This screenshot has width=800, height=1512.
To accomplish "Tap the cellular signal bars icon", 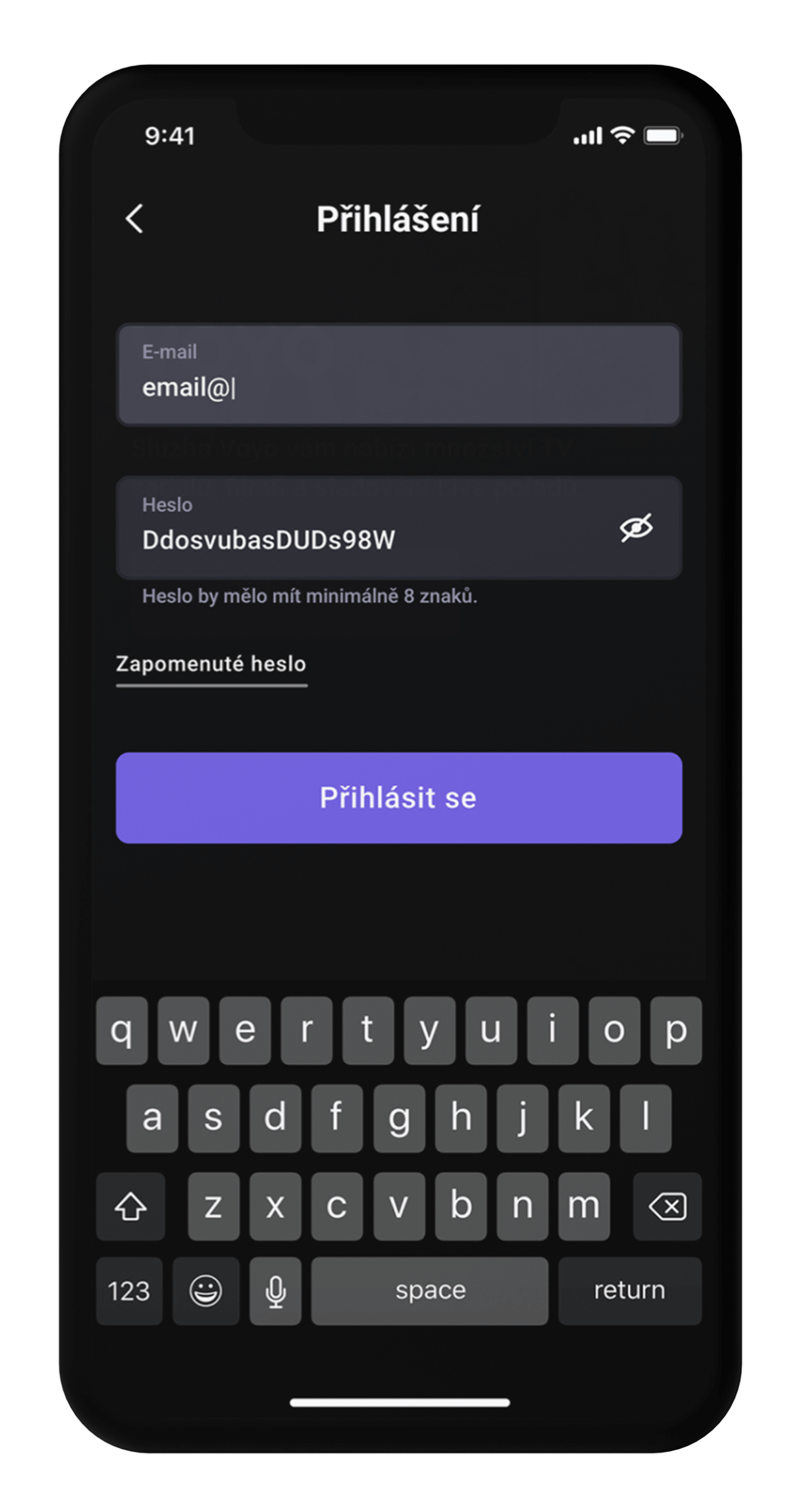I will [587, 136].
